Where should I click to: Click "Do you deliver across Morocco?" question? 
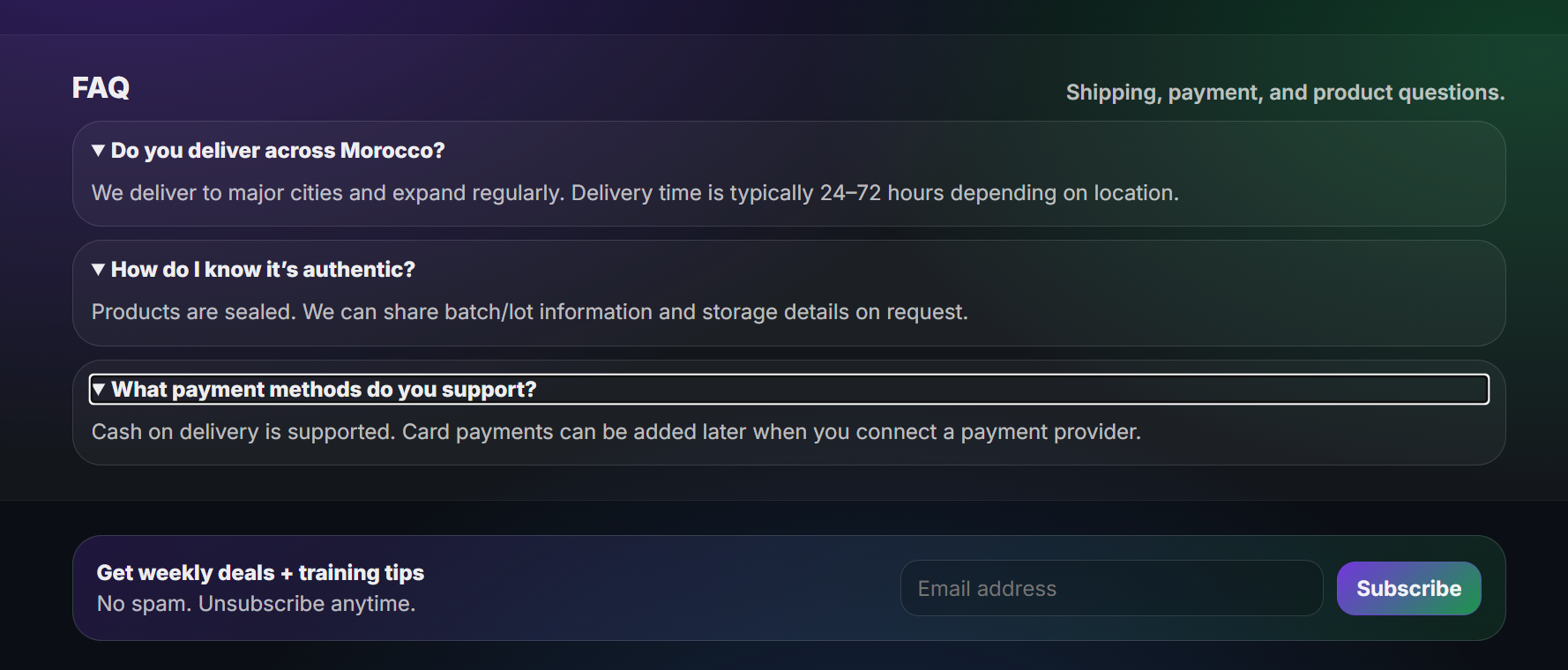coord(278,151)
